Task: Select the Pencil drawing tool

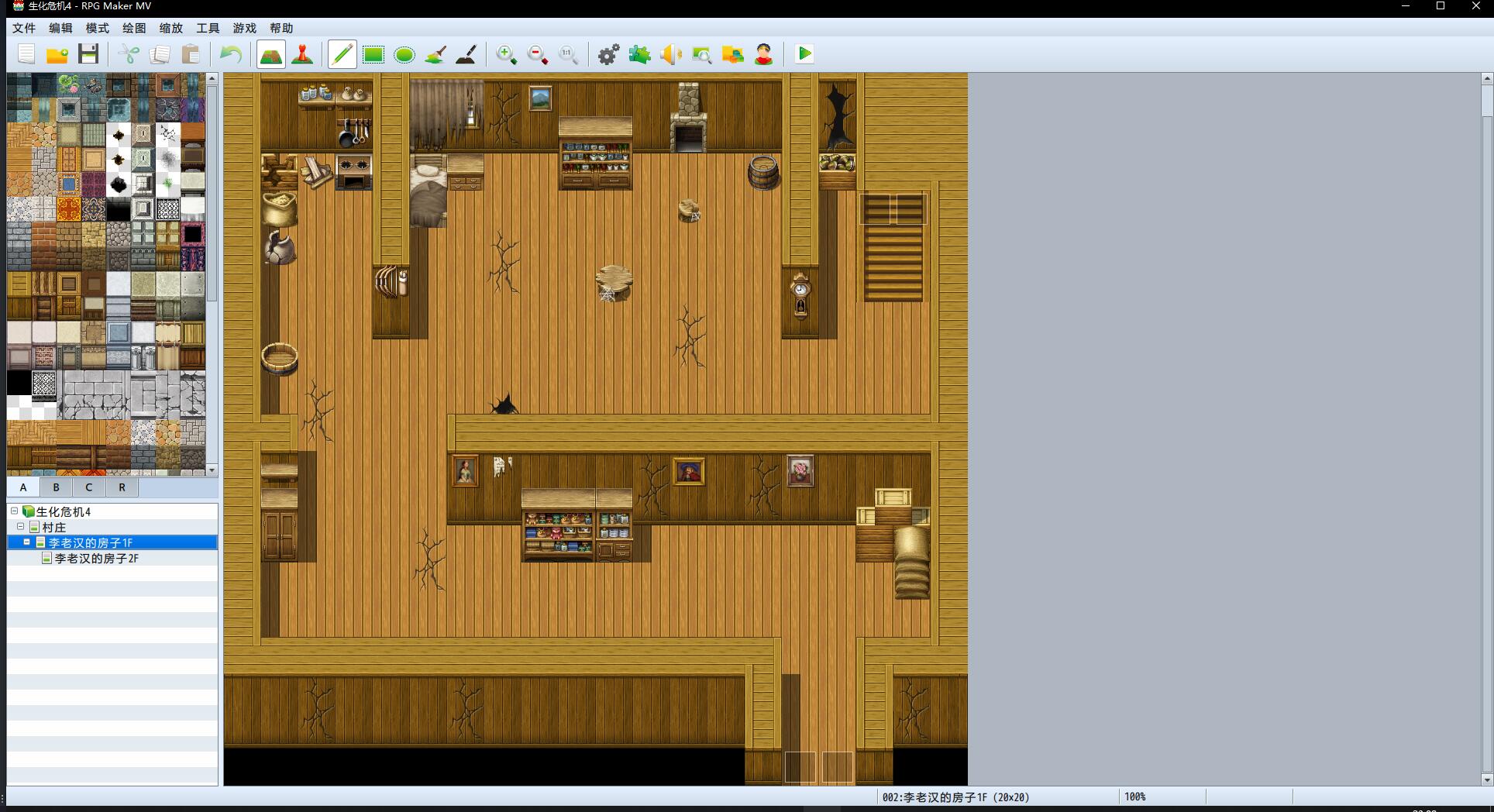Action: click(x=343, y=54)
